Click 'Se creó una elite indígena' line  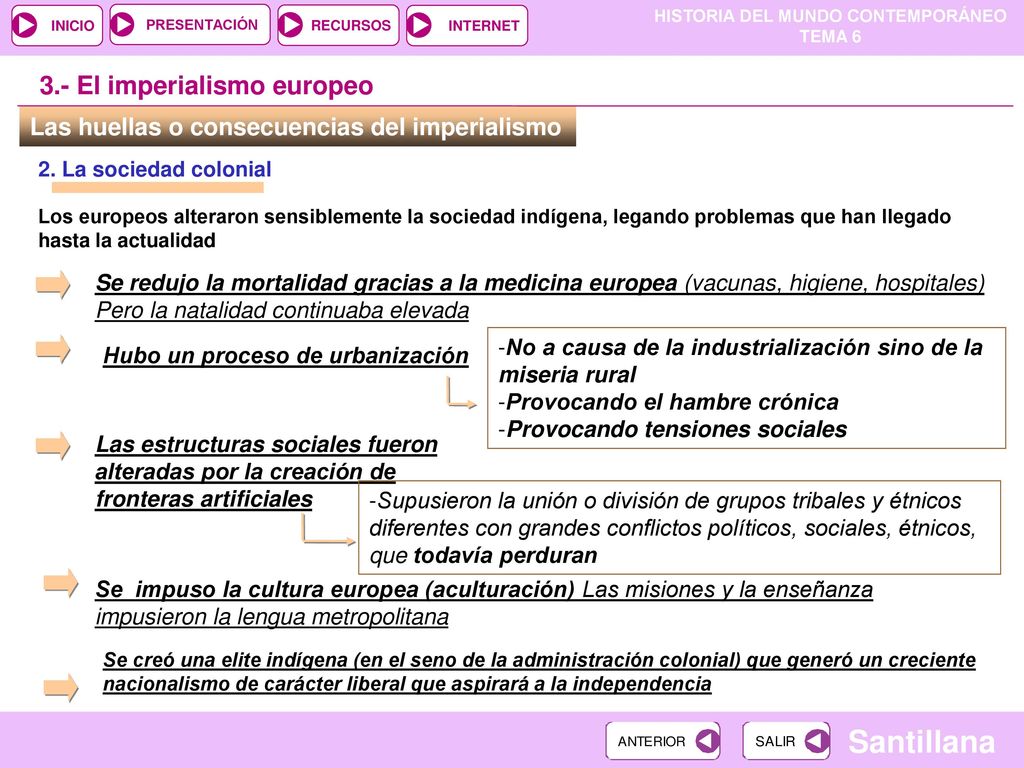pyautogui.click(x=539, y=660)
